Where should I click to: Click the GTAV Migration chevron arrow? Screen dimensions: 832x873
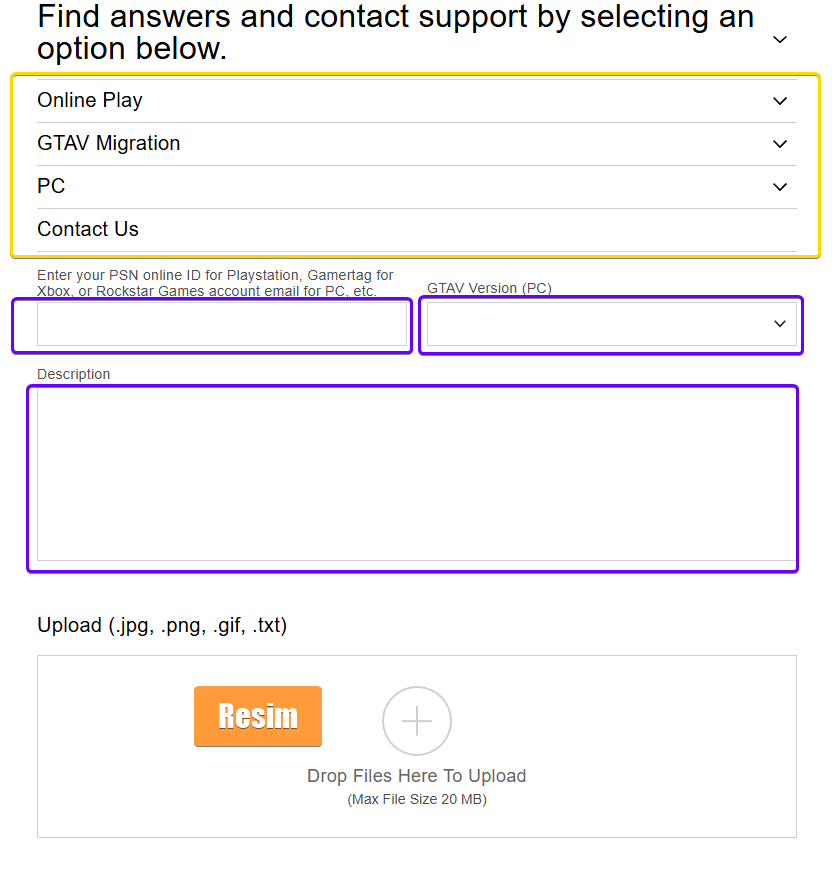click(780, 144)
